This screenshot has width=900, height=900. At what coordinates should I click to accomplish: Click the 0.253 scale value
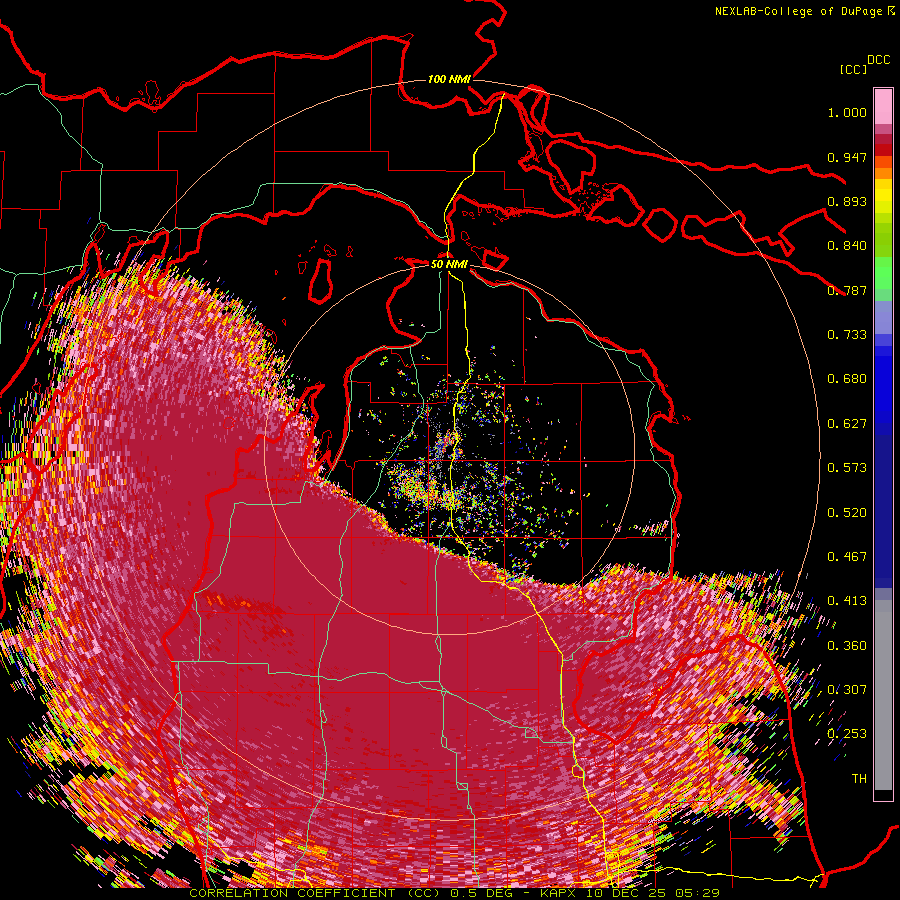[847, 734]
